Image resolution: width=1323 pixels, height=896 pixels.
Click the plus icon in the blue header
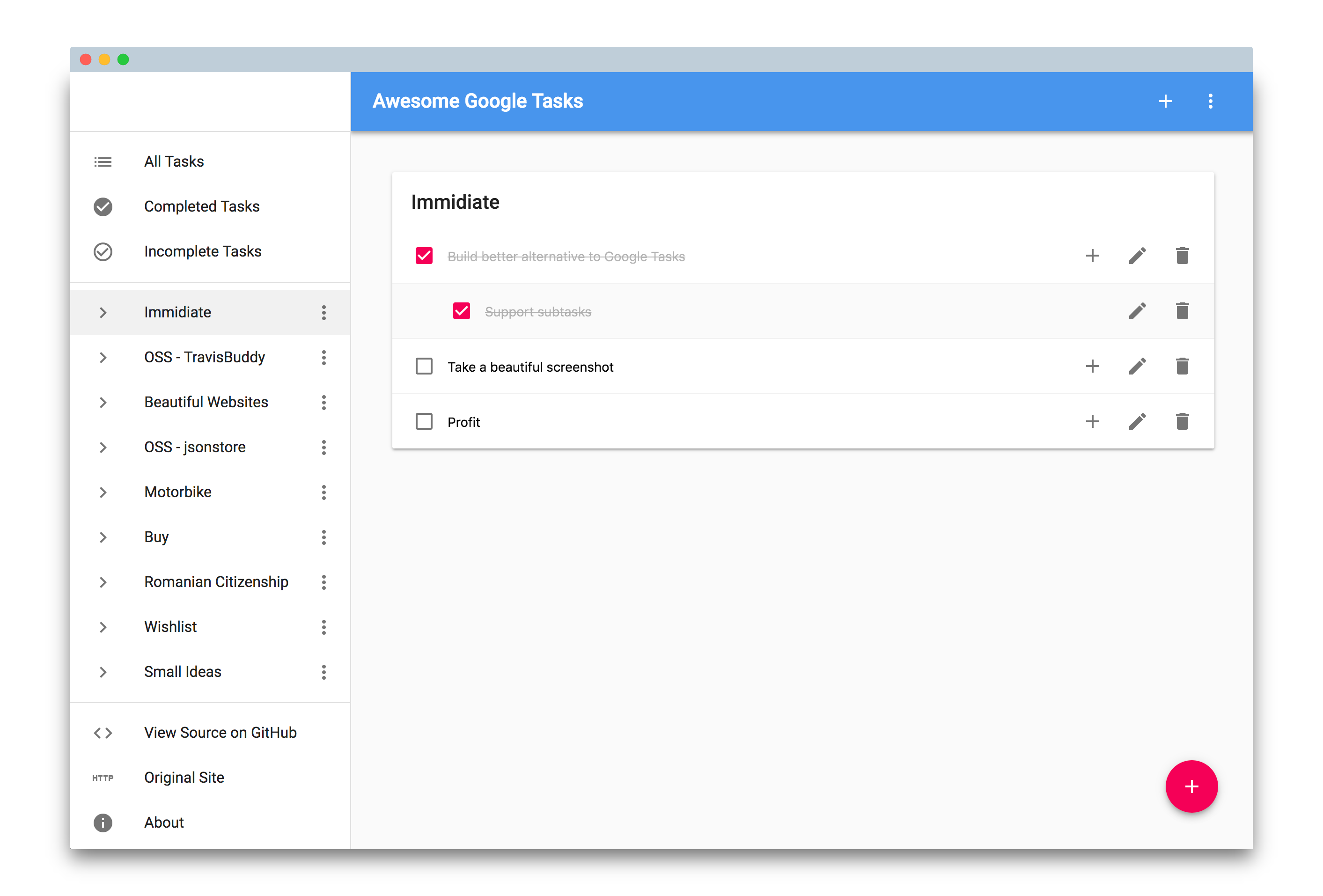(x=1165, y=101)
